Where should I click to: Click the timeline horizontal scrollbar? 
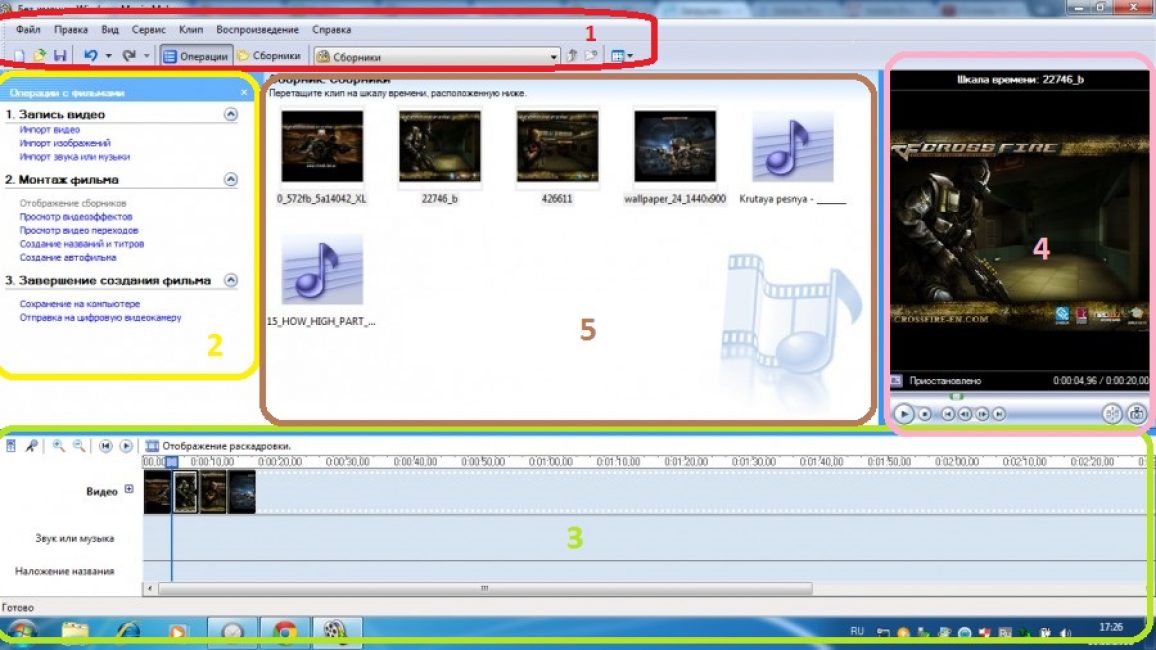484,588
